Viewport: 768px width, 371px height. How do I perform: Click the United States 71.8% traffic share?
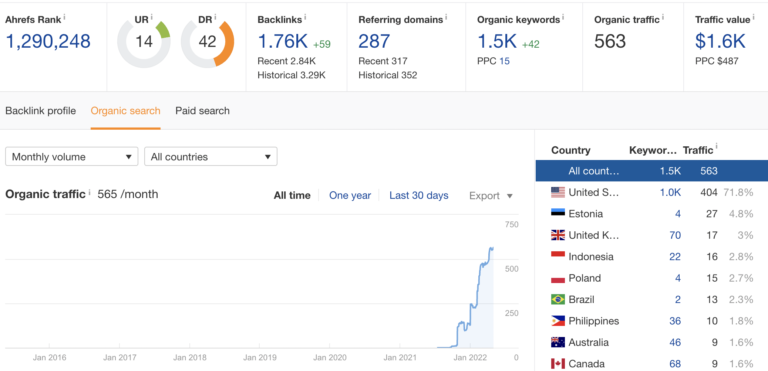tap(738, 193)
